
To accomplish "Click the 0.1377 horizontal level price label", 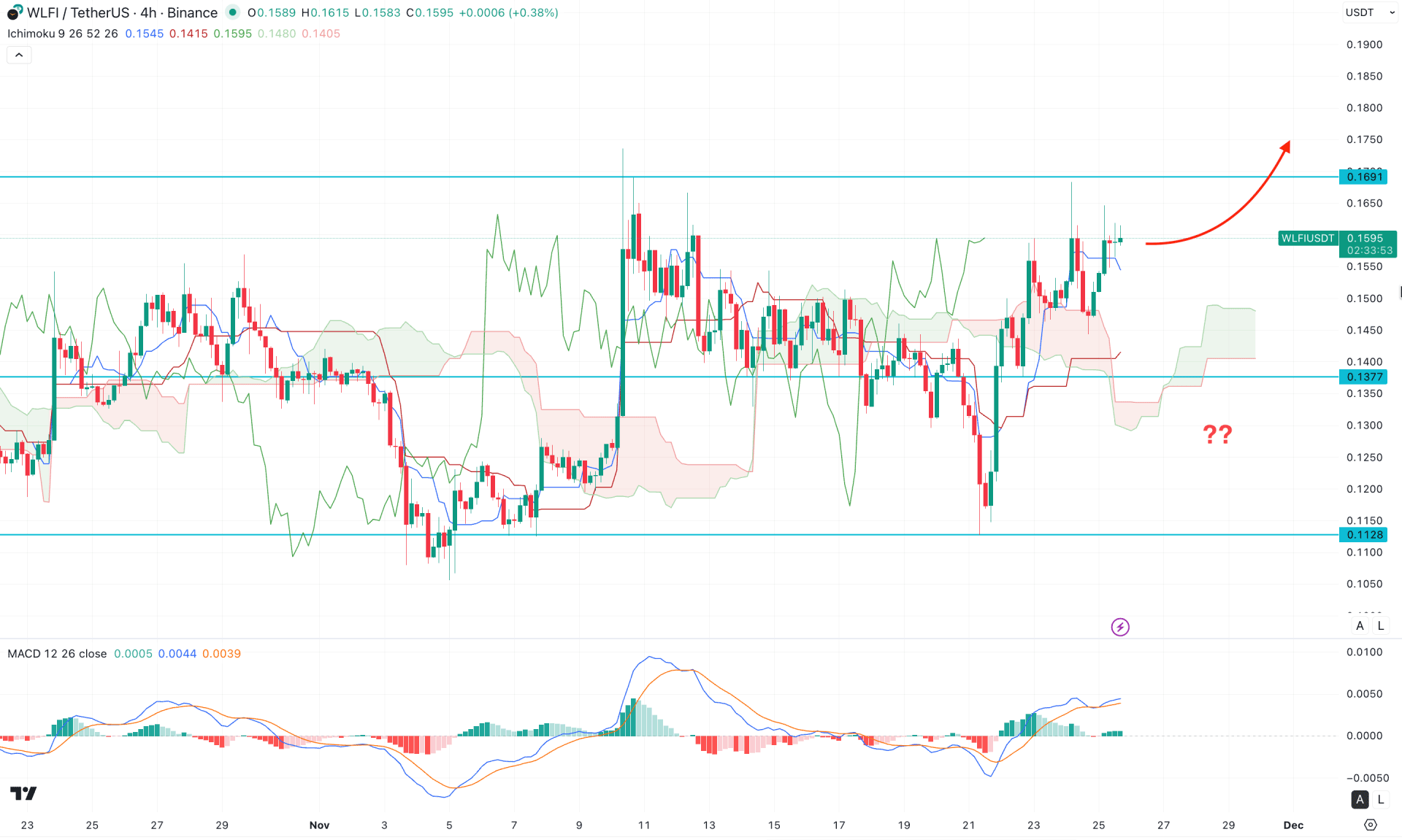I will [x=1363, y=377].
